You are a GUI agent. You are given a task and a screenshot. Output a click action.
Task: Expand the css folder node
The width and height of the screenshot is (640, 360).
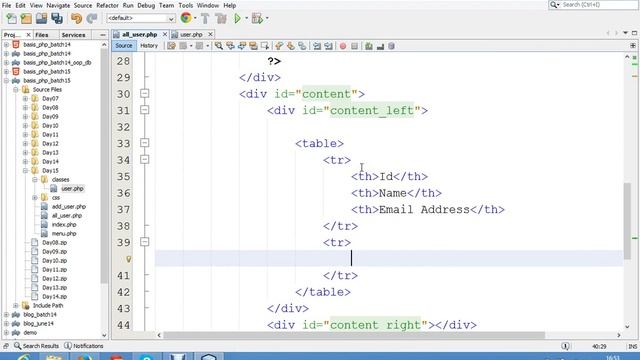pos(35,198)
